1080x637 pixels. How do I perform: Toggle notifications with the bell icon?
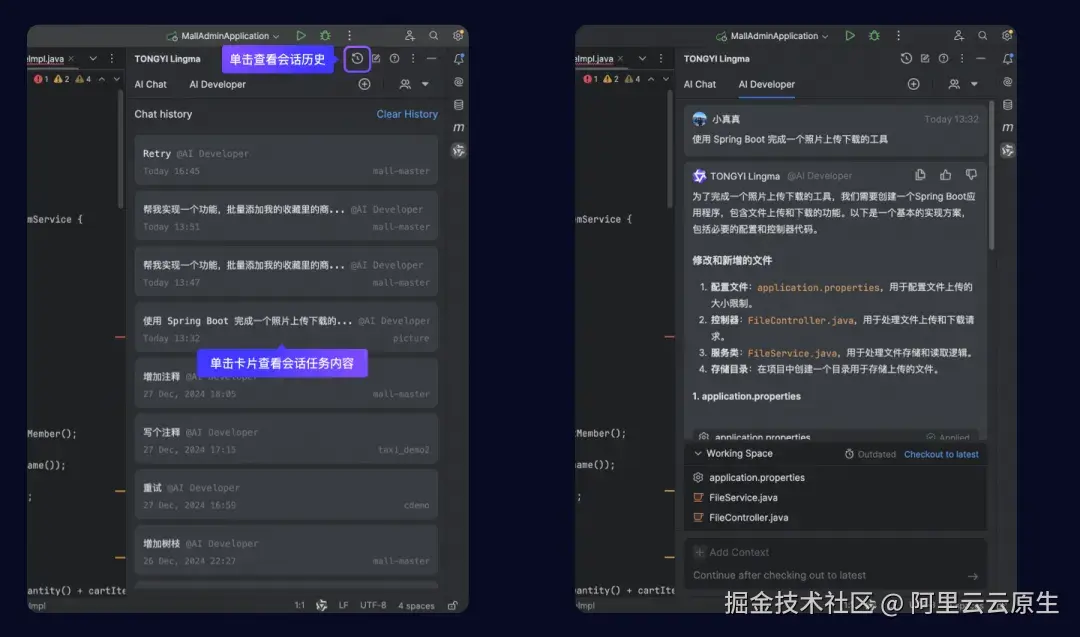point(459,59)
